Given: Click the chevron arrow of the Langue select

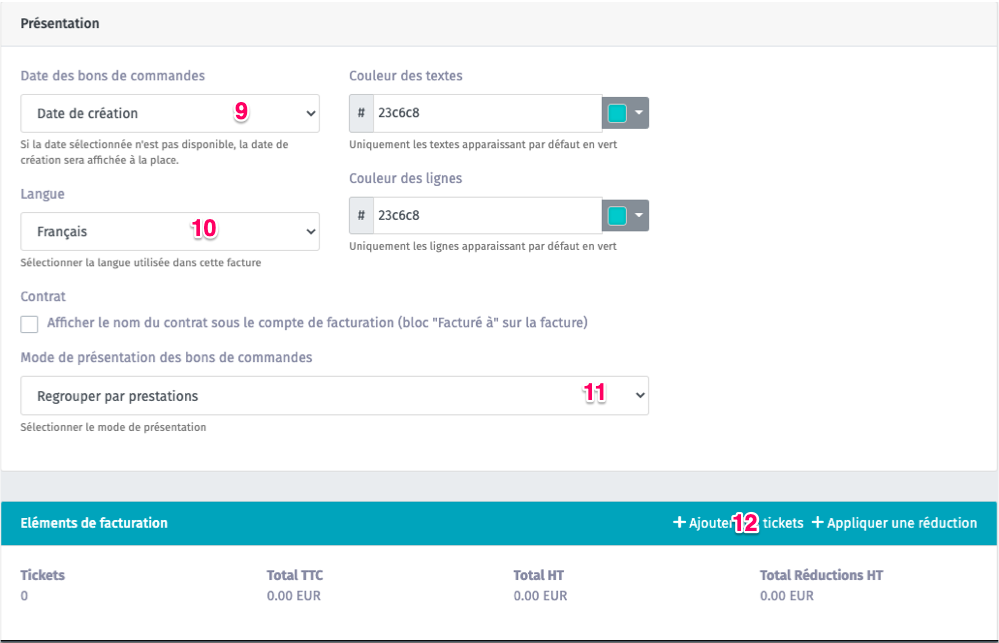Looking at the screenshot, I should click(308, 231).
